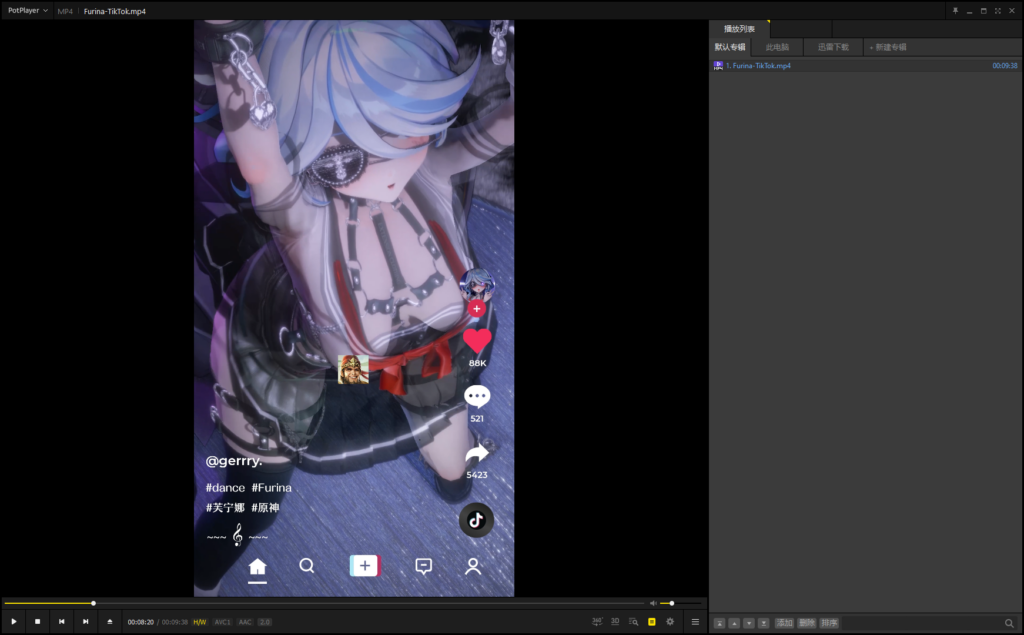
Task: Click the MP4 format label in title bar
Action: click(65, 11)
